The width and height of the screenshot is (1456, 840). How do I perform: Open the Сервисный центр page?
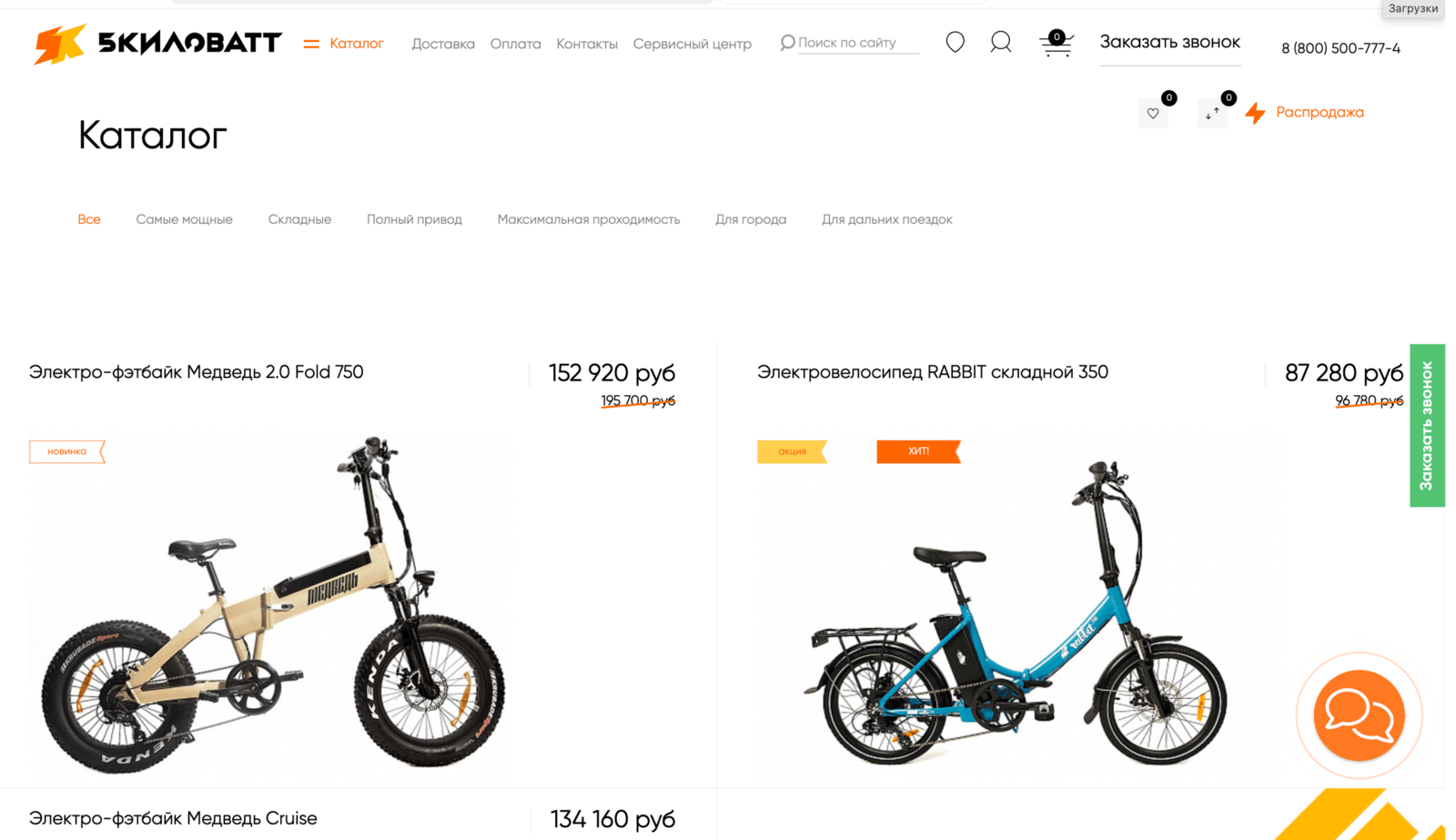tap(693, 44)
